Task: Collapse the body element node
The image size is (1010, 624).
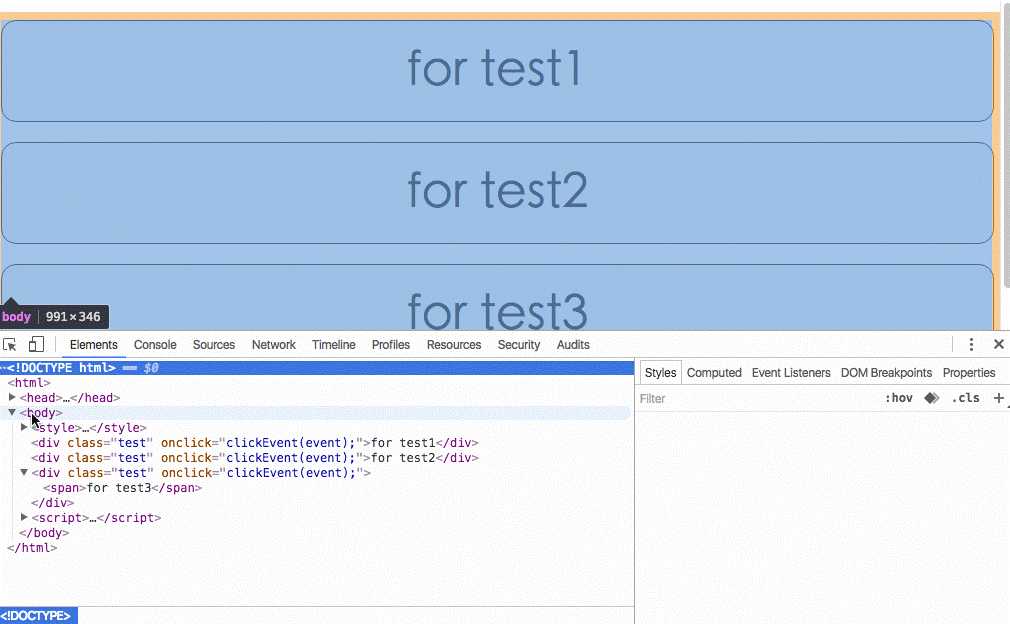Action: tap(12, 412)
